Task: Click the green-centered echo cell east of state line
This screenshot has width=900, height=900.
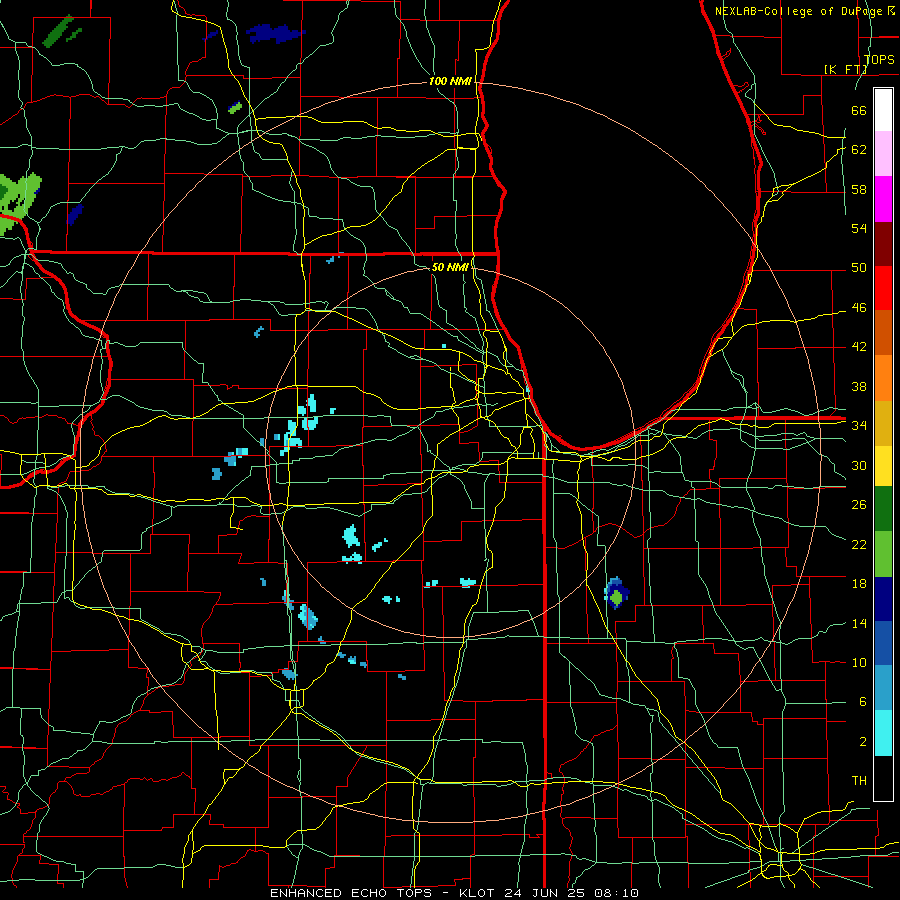Action: point(616,593)
